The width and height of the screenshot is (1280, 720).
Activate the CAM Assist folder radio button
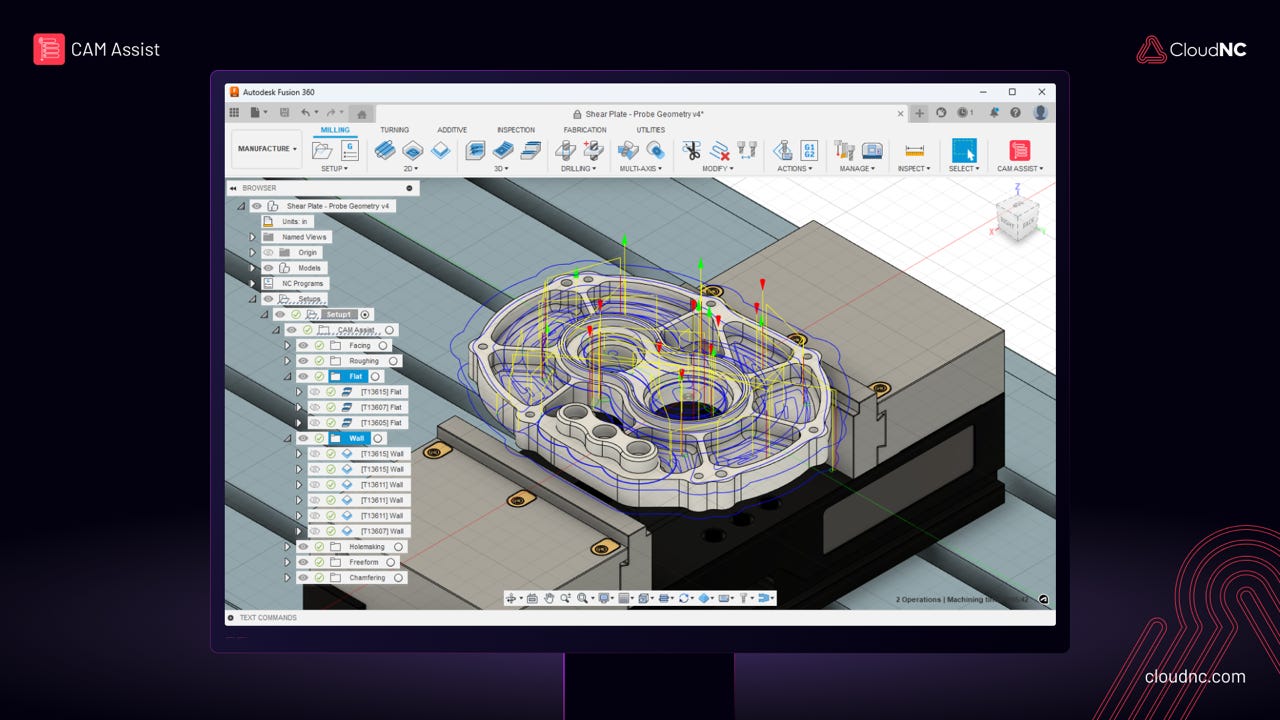tap(390, 330)
